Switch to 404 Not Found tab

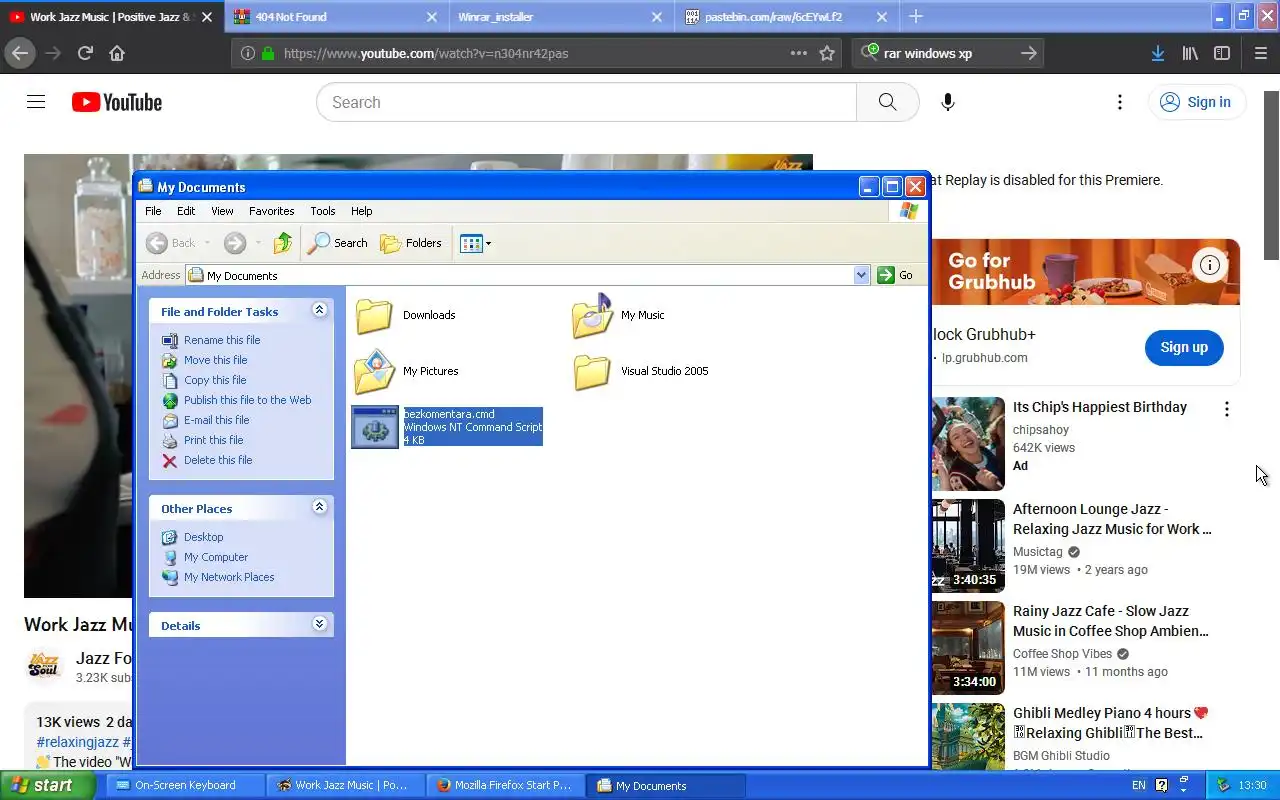(x=337, y=17)
